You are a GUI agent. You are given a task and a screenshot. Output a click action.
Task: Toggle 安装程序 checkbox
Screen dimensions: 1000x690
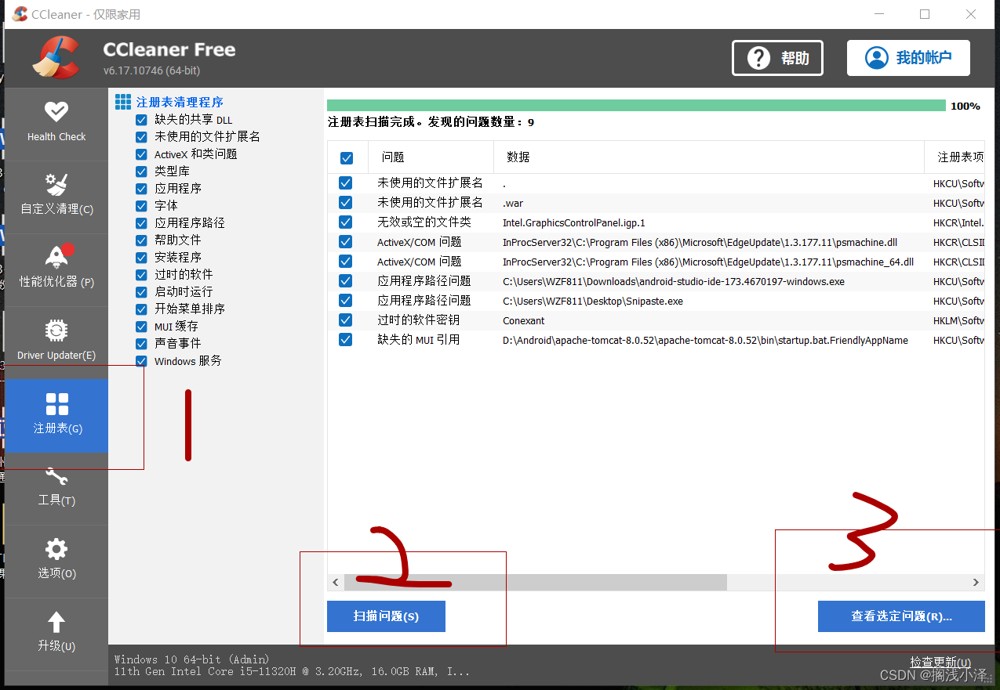click(142, 258)
